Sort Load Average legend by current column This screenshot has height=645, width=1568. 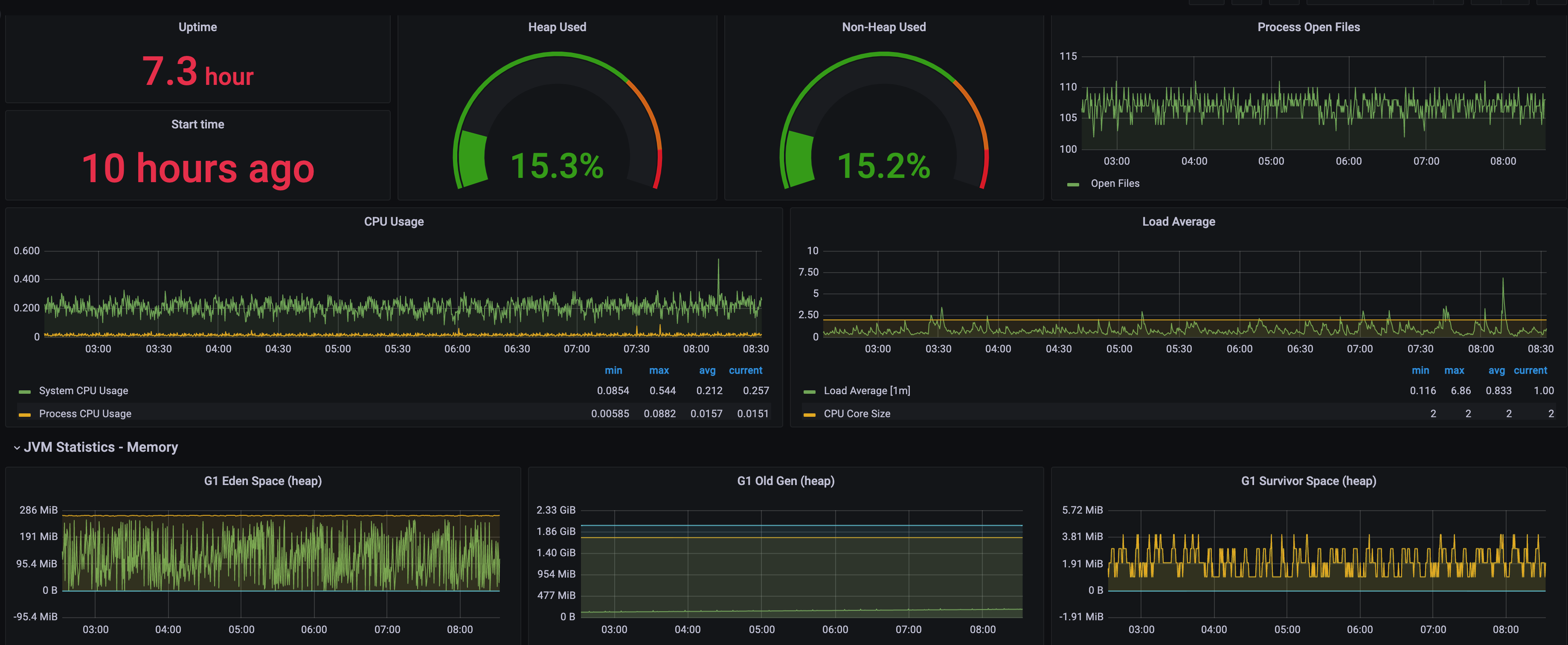(1530, 371)
